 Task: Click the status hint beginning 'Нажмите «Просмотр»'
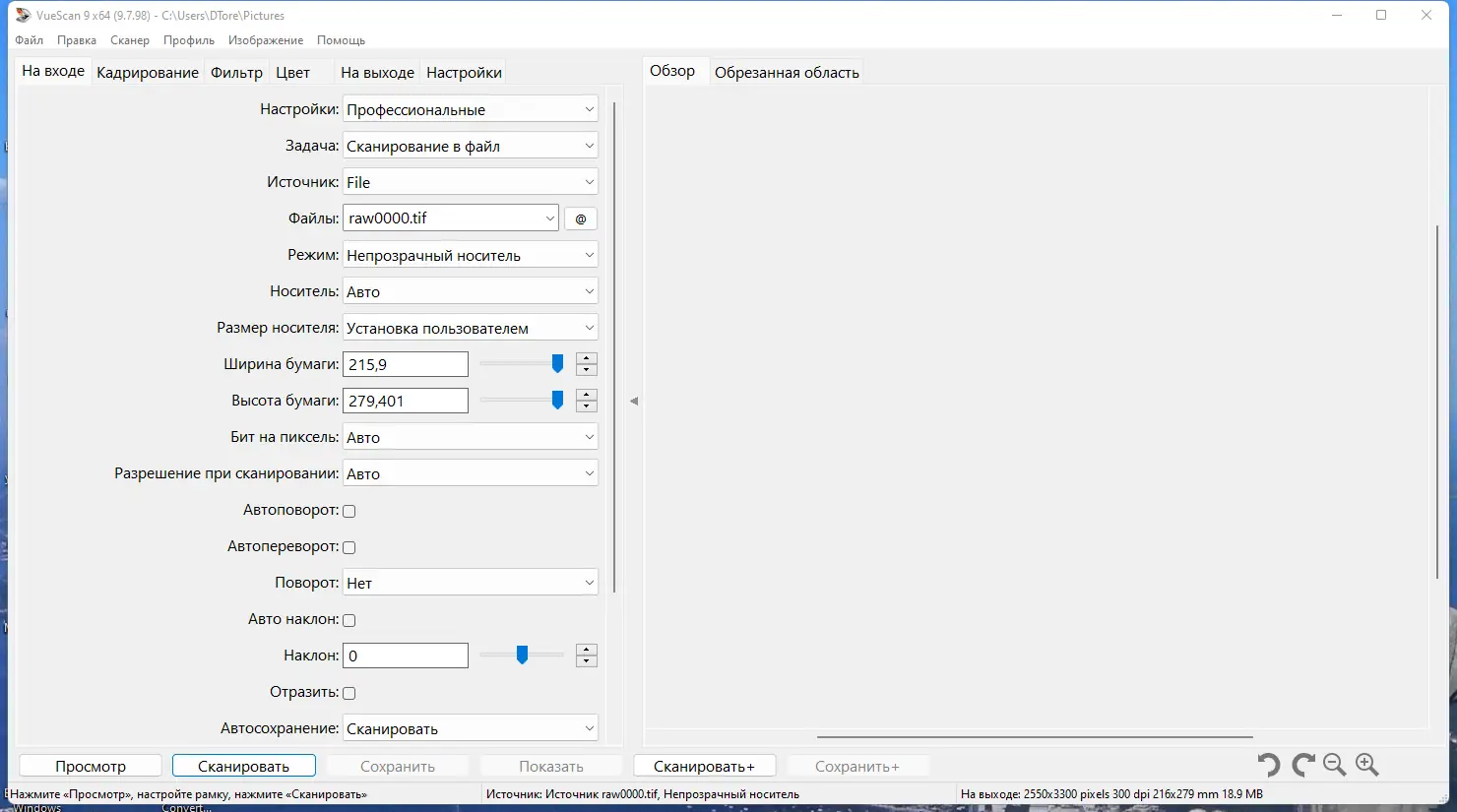point(188,794)
